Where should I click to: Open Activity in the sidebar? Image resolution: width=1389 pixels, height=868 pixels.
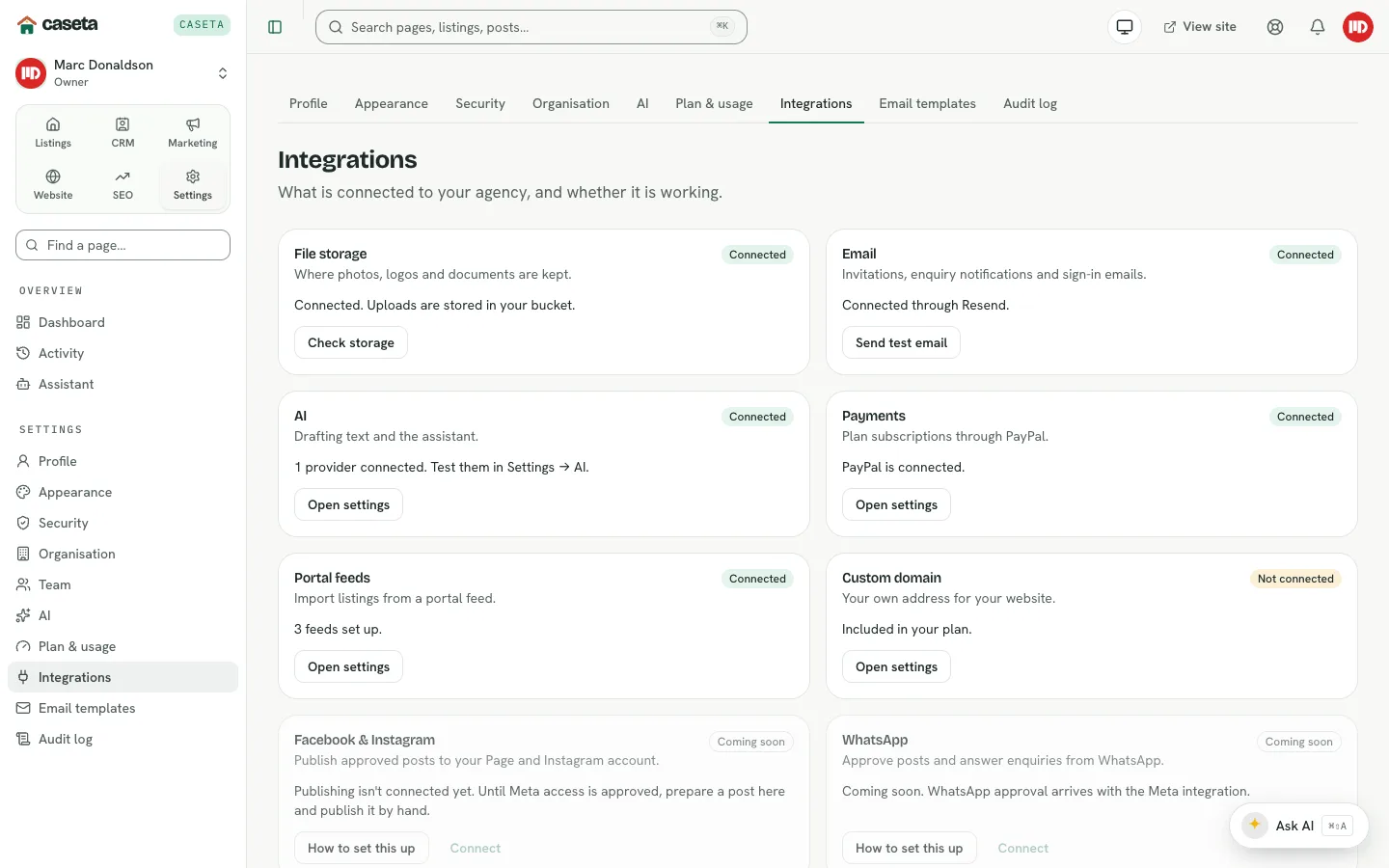coord(123,353)
